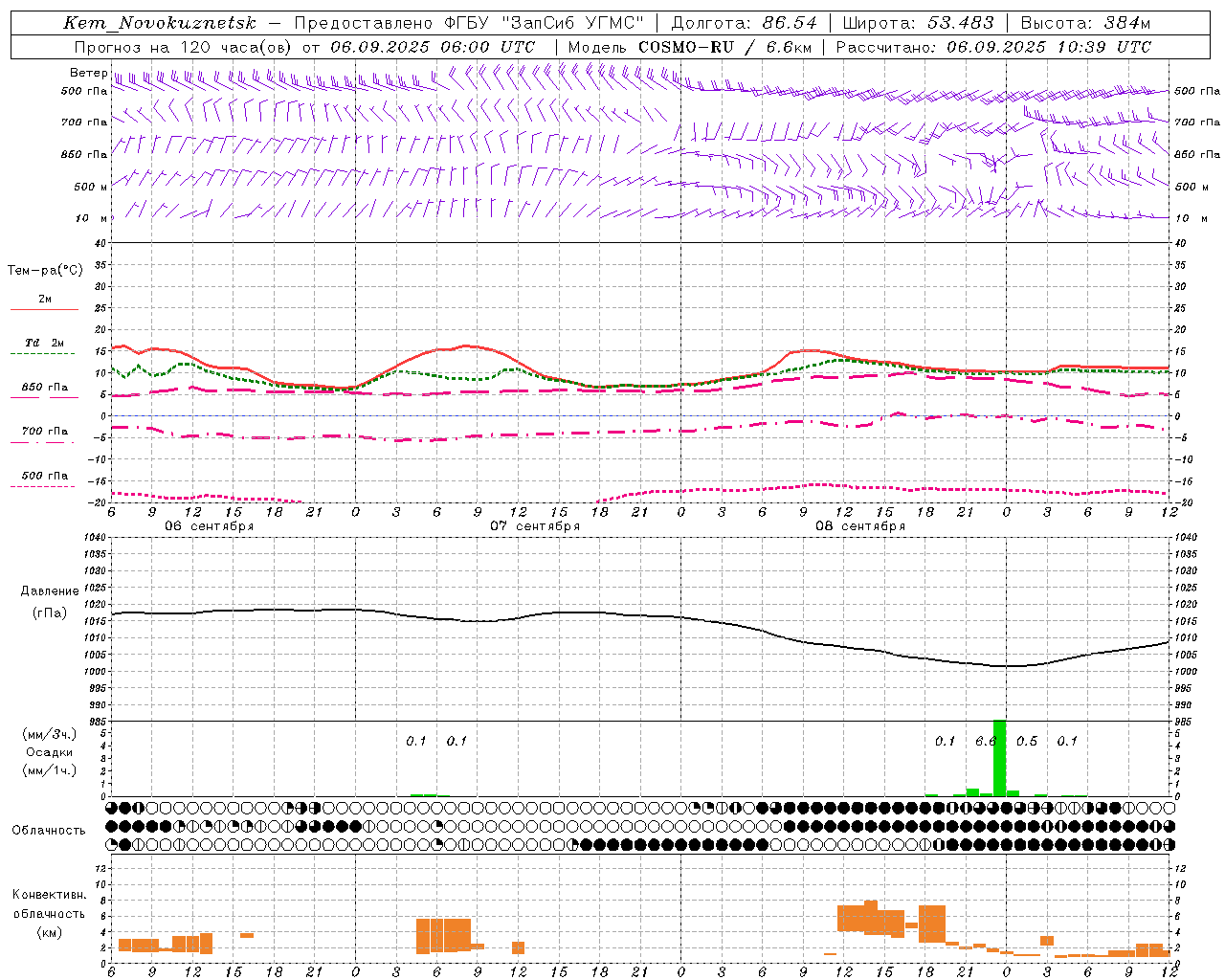Click the '(мм/1ч.)' precipitation unit label
This screenshot has width=1225, height=980.
pyautogui.click(x=50, y=770)
